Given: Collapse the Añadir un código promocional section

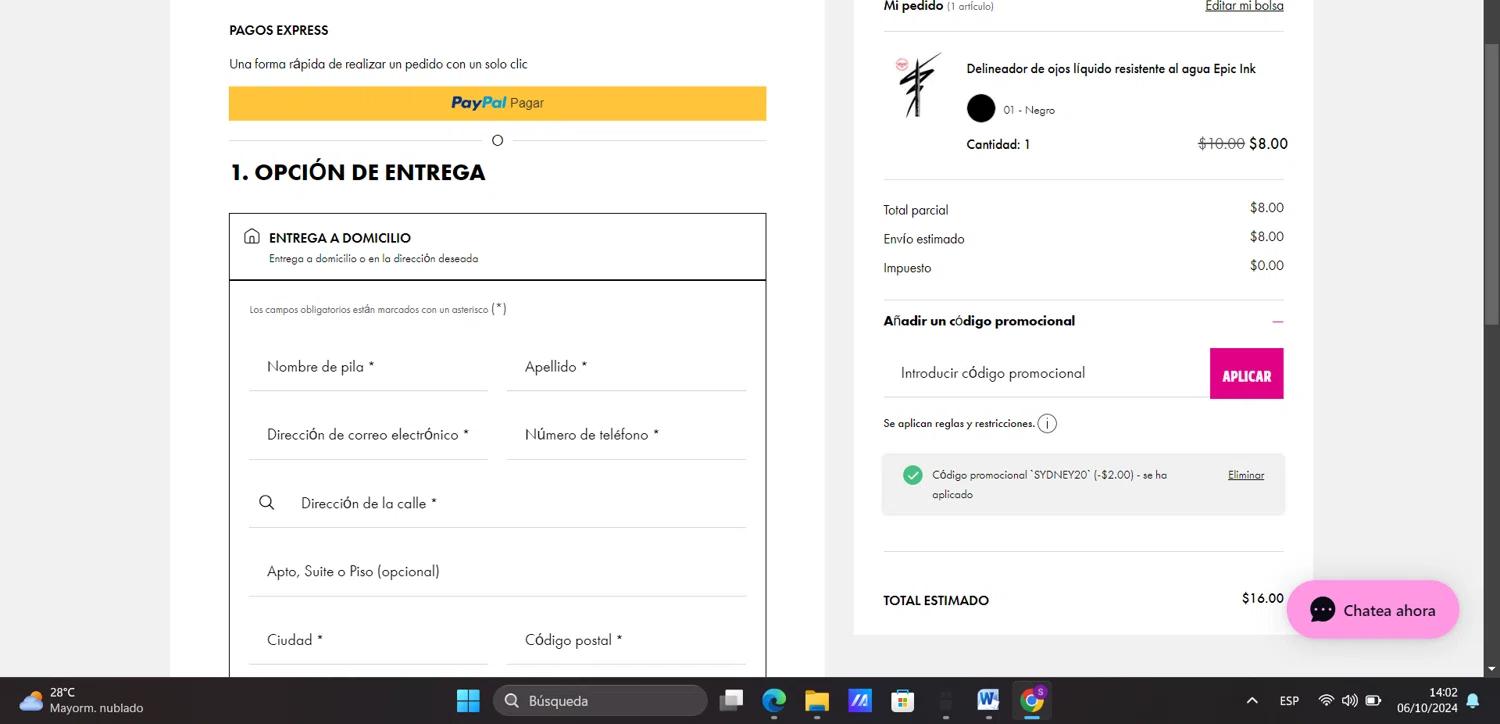Looking at the screenshot, I should 1277,322.
